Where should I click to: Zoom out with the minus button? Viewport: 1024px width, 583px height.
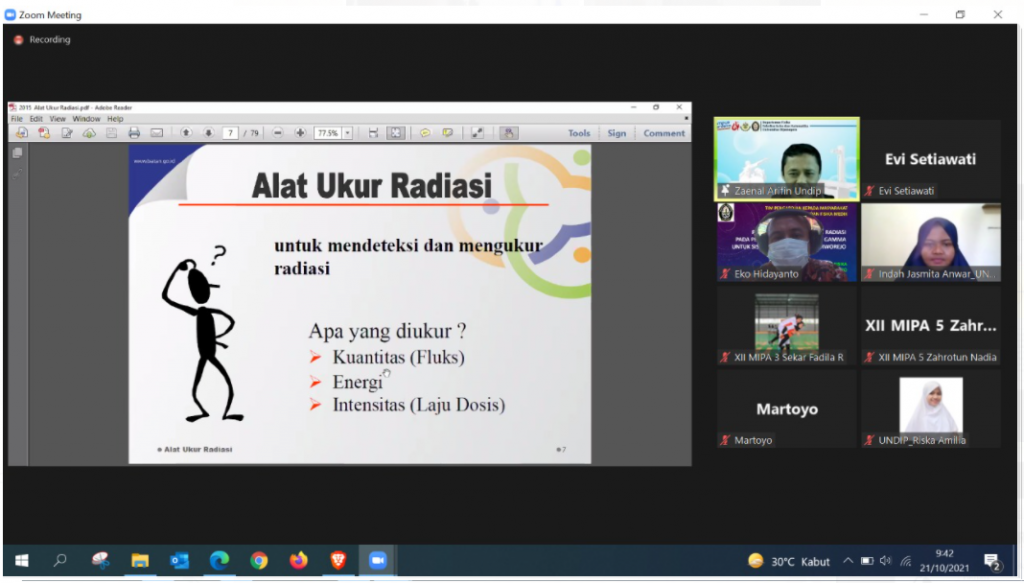click(x=277, y=133)
